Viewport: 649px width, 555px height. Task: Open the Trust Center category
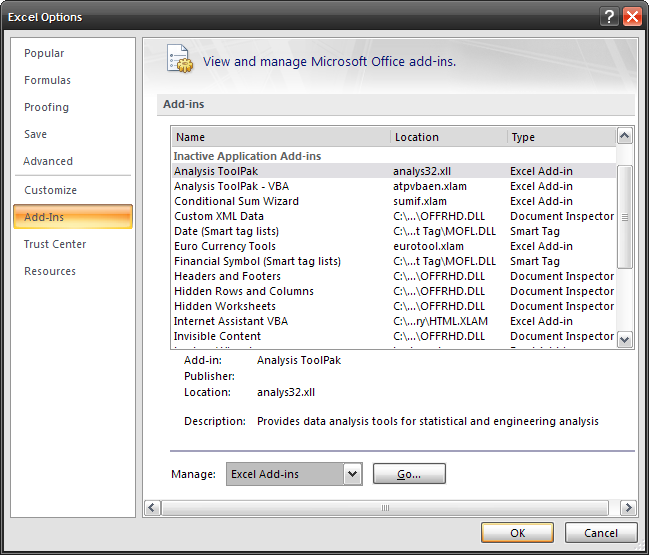pos(55,244)
